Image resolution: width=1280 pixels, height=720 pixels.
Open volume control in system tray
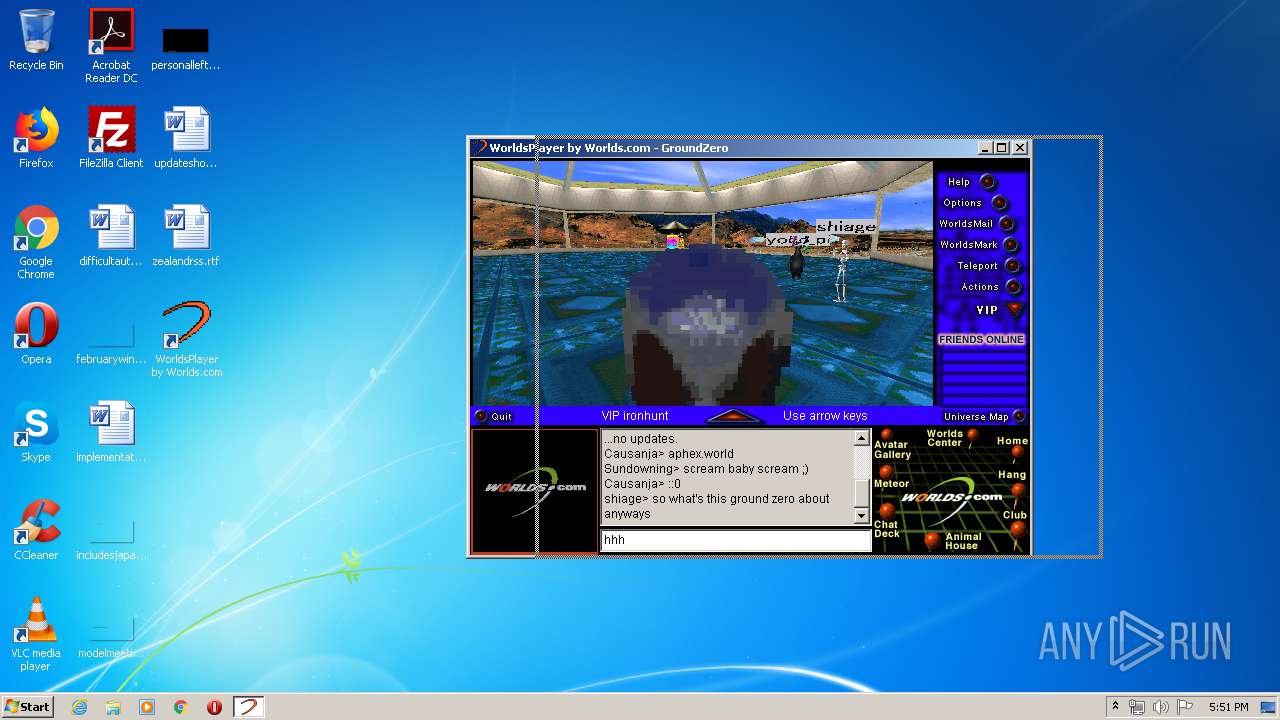(1160, 707)
